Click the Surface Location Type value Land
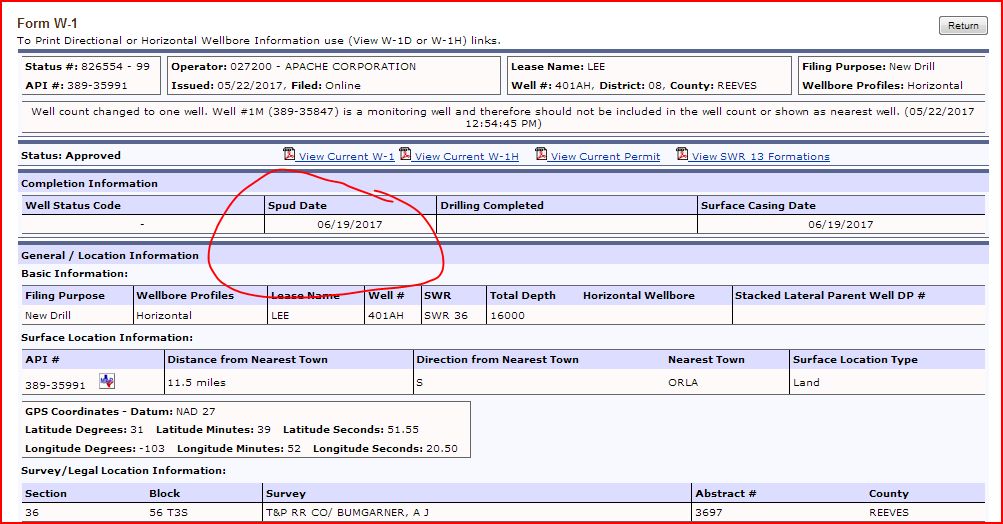This screenshot has width=1003, height=524. pyautogui.click(x=806, y=383)
